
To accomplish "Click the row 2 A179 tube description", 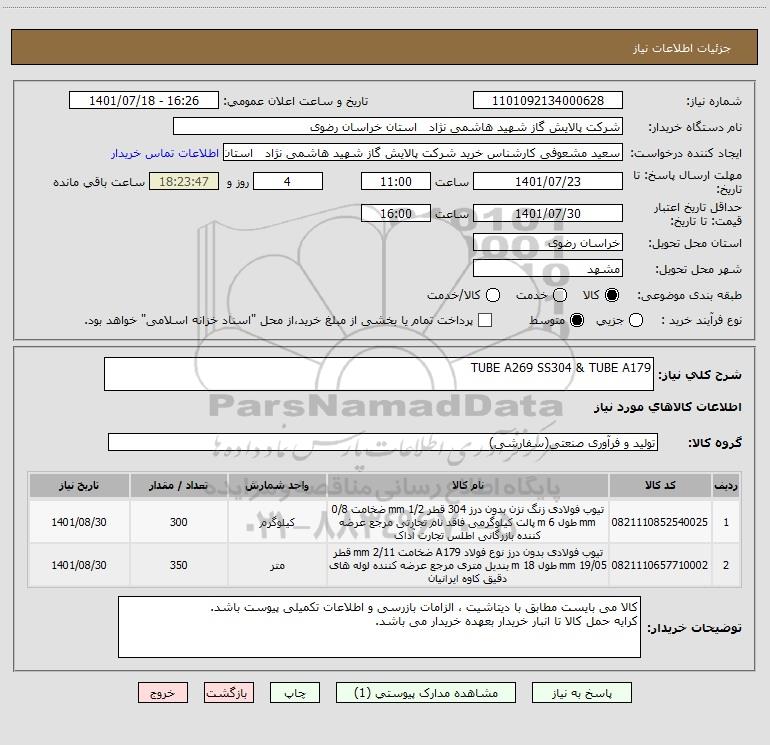I will [468, 565].
